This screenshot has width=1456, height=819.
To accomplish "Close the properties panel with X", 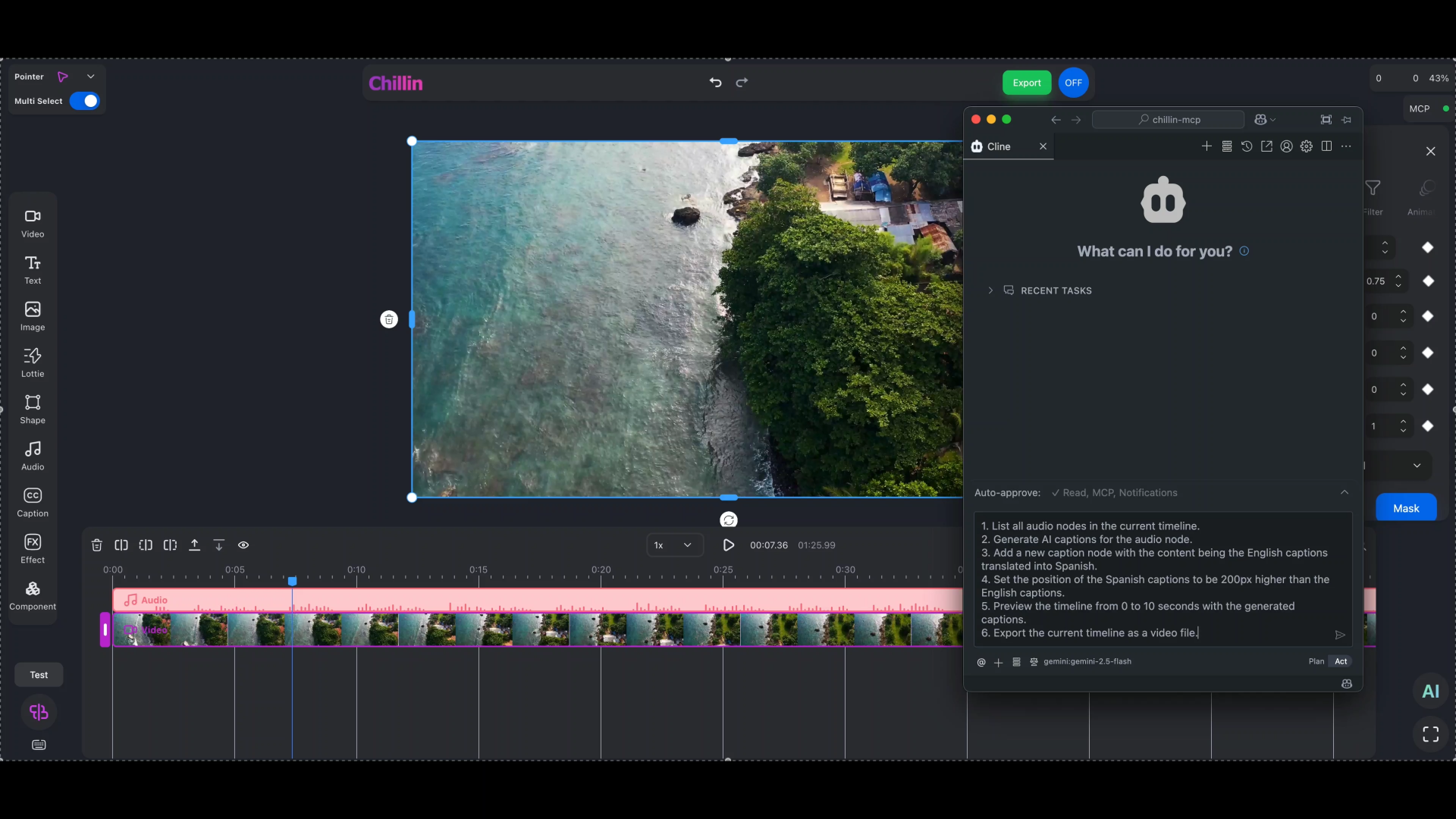I will tap(1431, 152).
